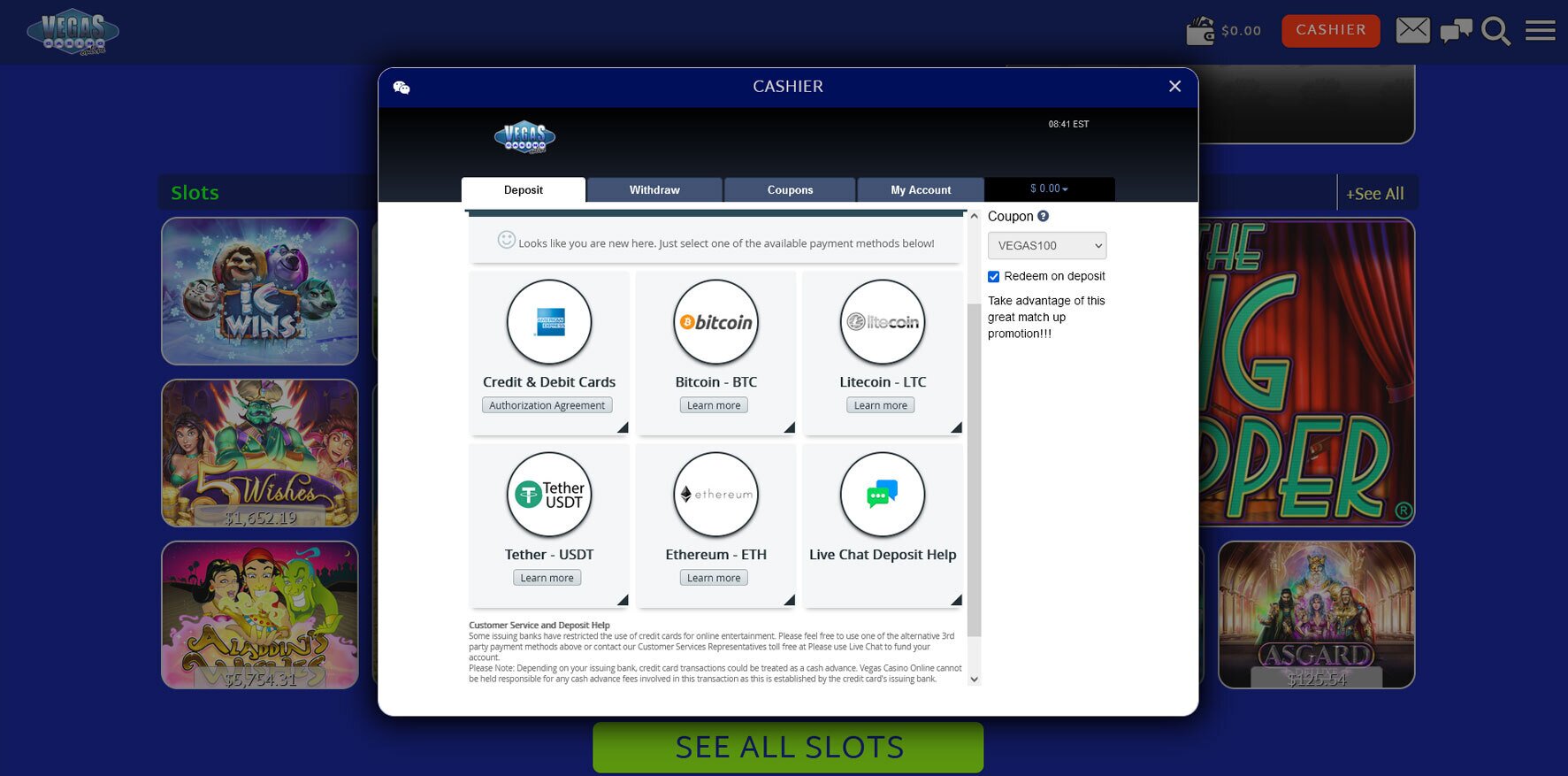The image size is (1568, 776).
Task: Open the Aladdin's Wishes slot thumbnail
Action: [260, 615]
